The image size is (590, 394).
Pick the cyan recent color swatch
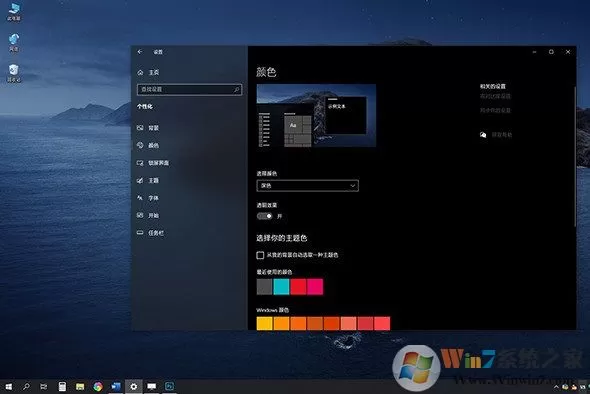281,286
